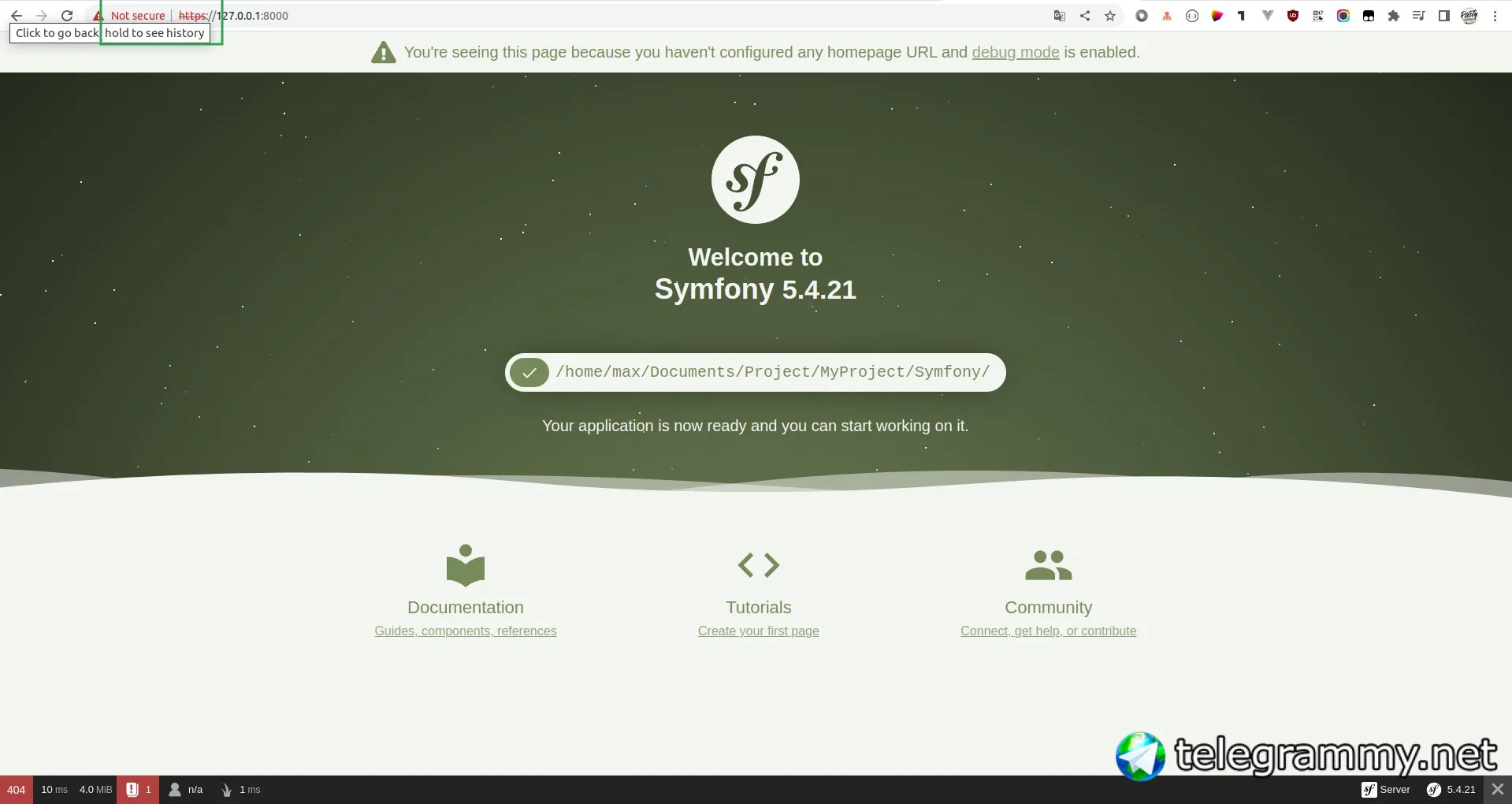Screen dimensions: 1512x804
Task: Toggle the browser side panel
Action: (1444, 16)
